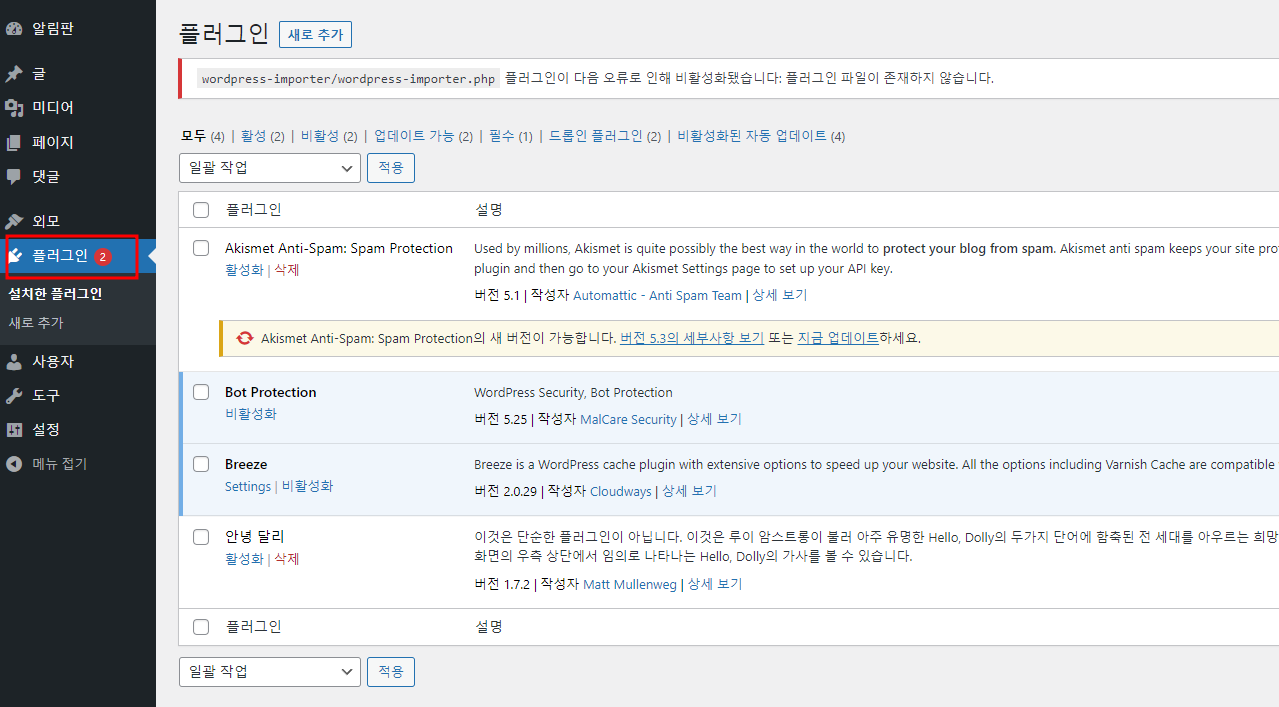Click 지금 업데이트 link for Akismet
This screenshot has width=1279, height=707.
coord(838,338)
